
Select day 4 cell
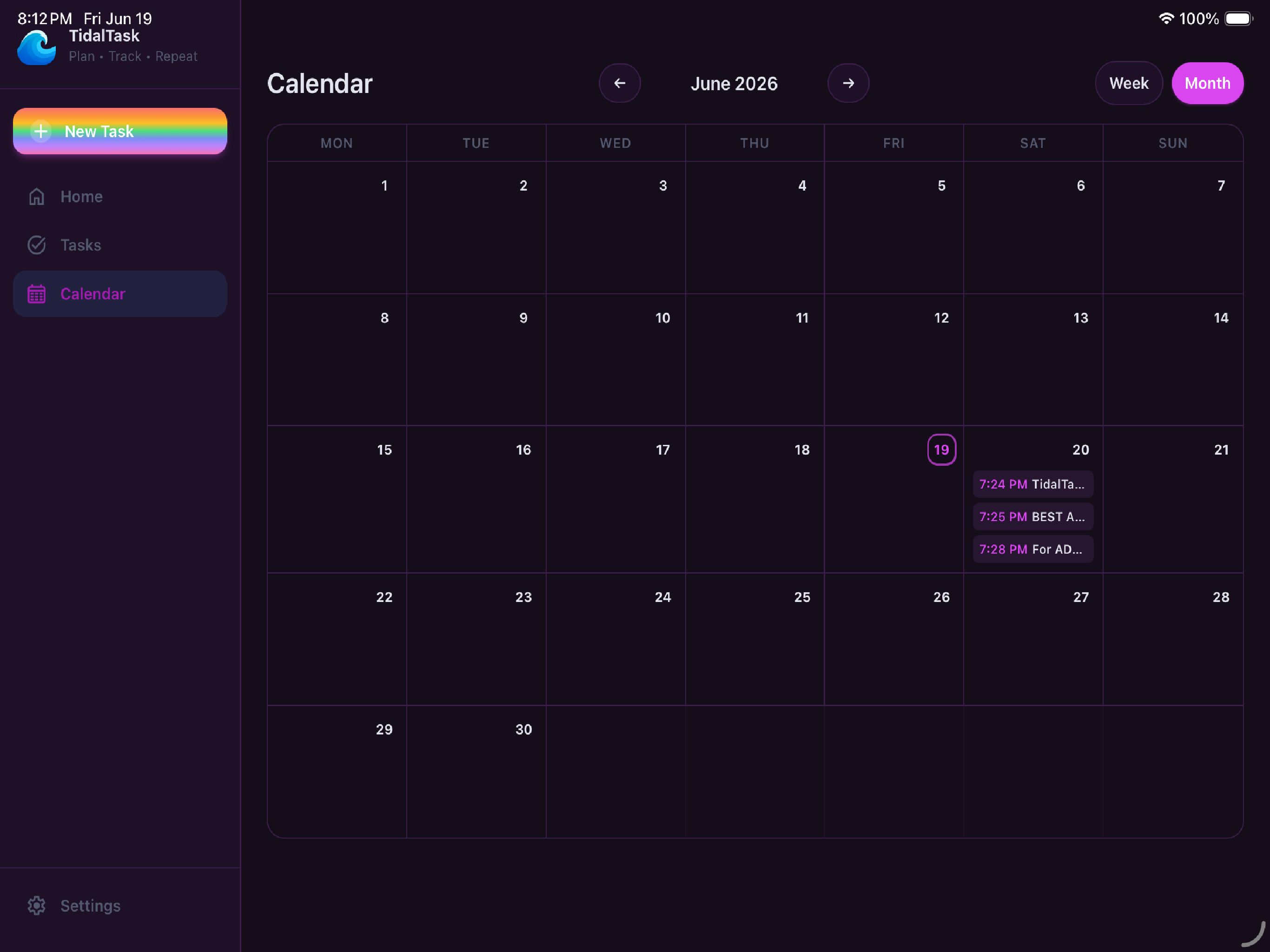pos(754,227)
